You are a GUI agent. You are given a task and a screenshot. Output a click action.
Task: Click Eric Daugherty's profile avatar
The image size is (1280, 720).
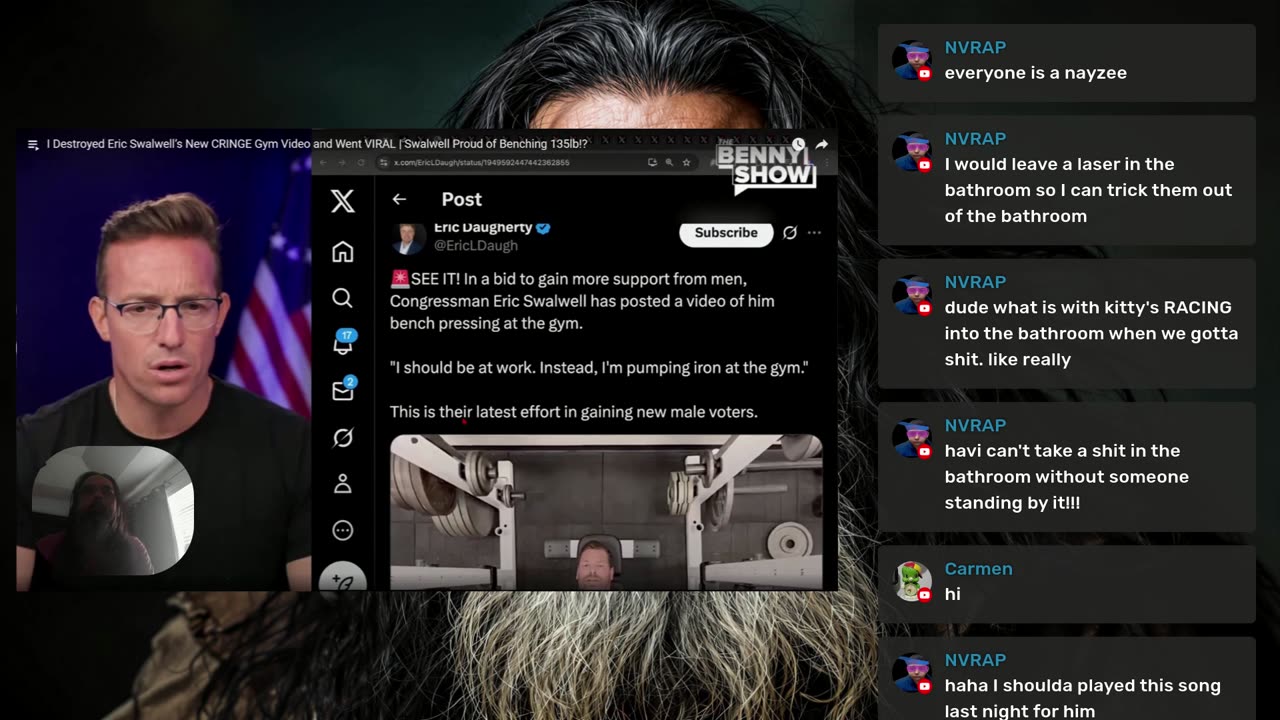(408, 238)
